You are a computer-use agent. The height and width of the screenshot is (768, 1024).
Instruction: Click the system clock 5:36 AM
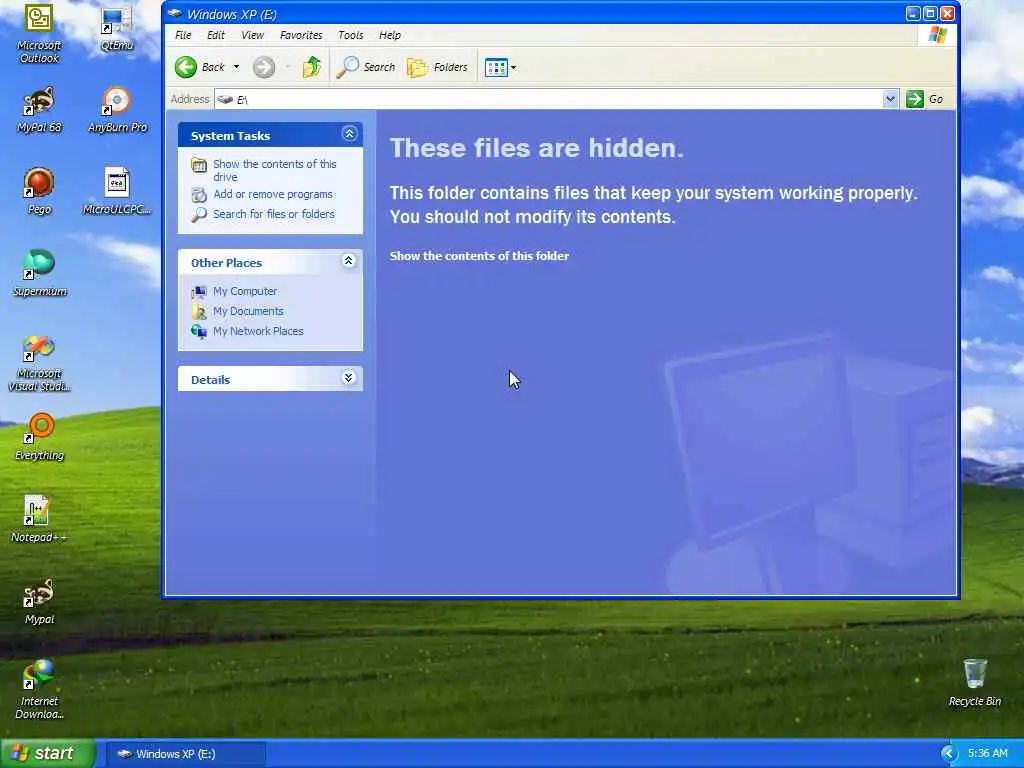(x=987, y=753)
